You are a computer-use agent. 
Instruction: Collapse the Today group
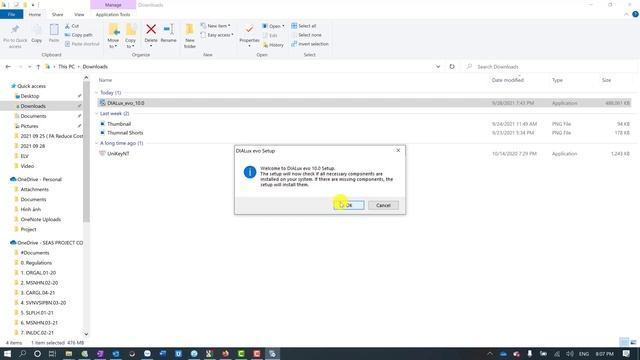97,93
